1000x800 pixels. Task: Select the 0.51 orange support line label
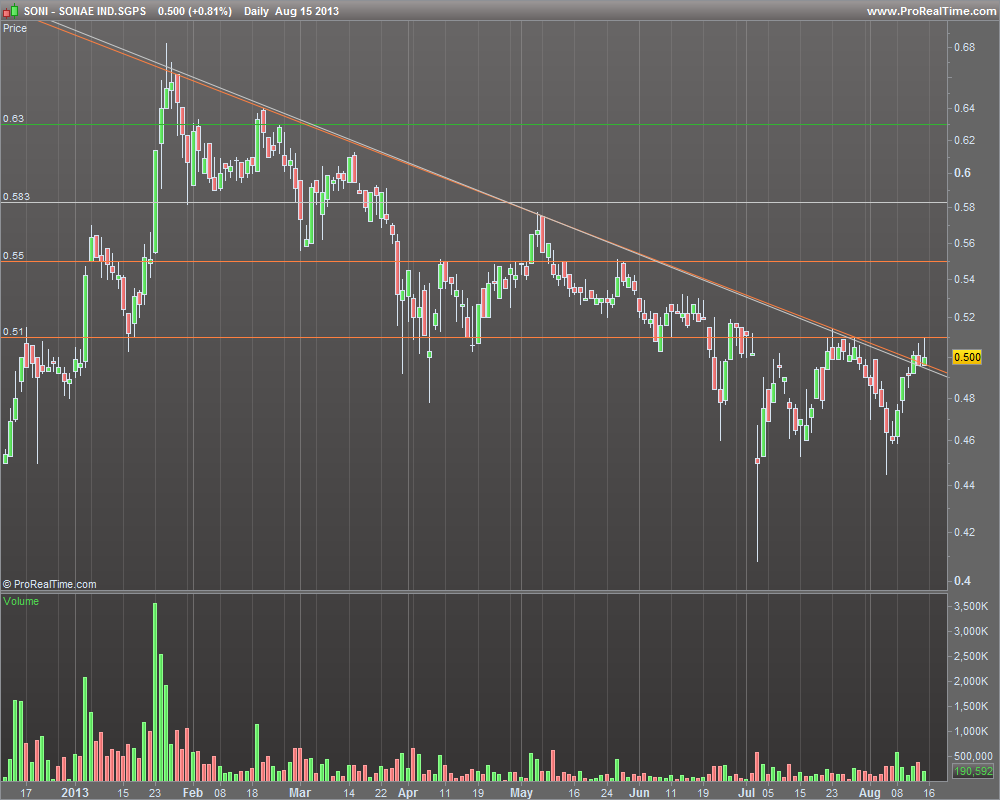click(x=13, y=331)
